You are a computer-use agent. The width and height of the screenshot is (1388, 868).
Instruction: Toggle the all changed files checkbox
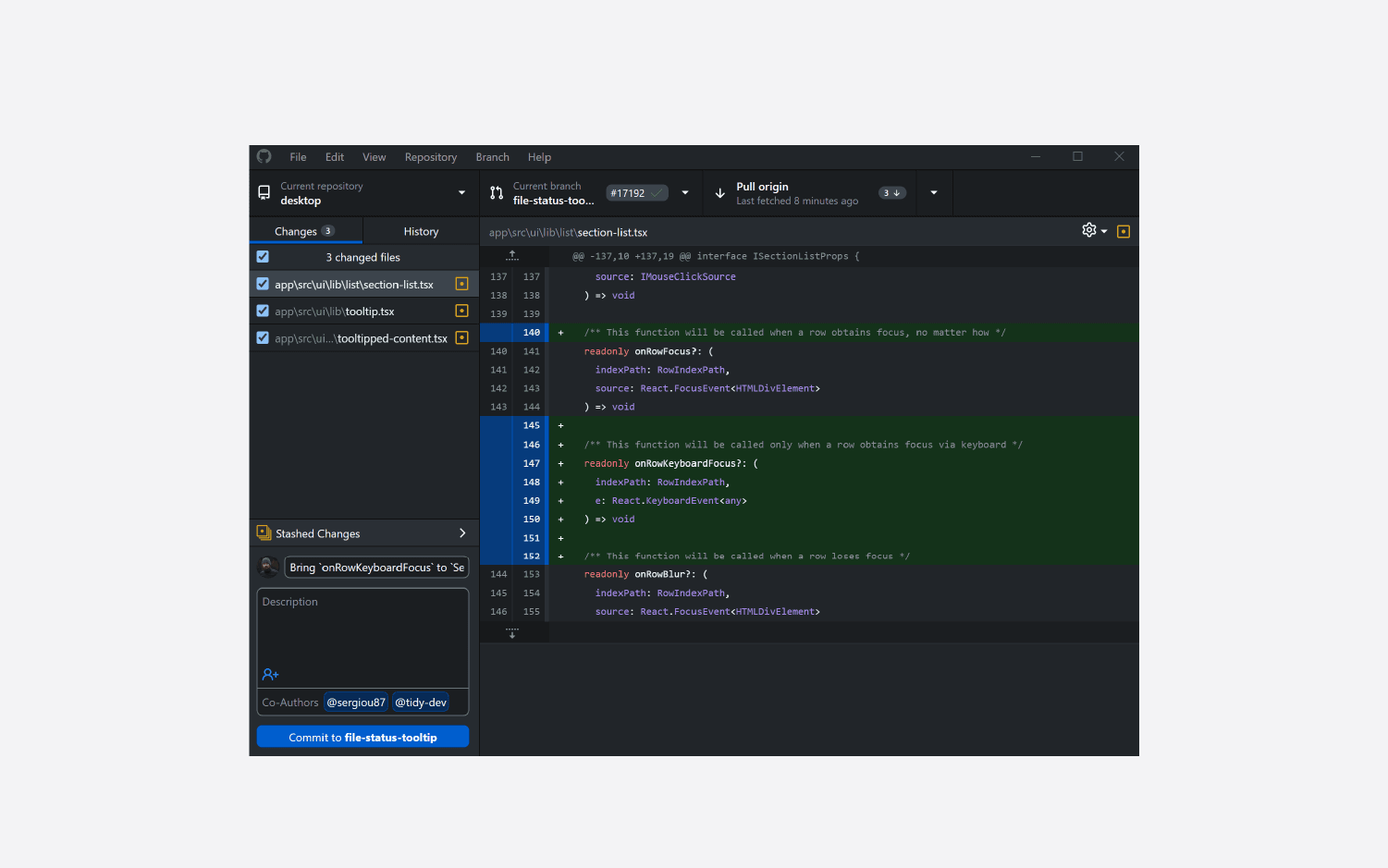263,257
